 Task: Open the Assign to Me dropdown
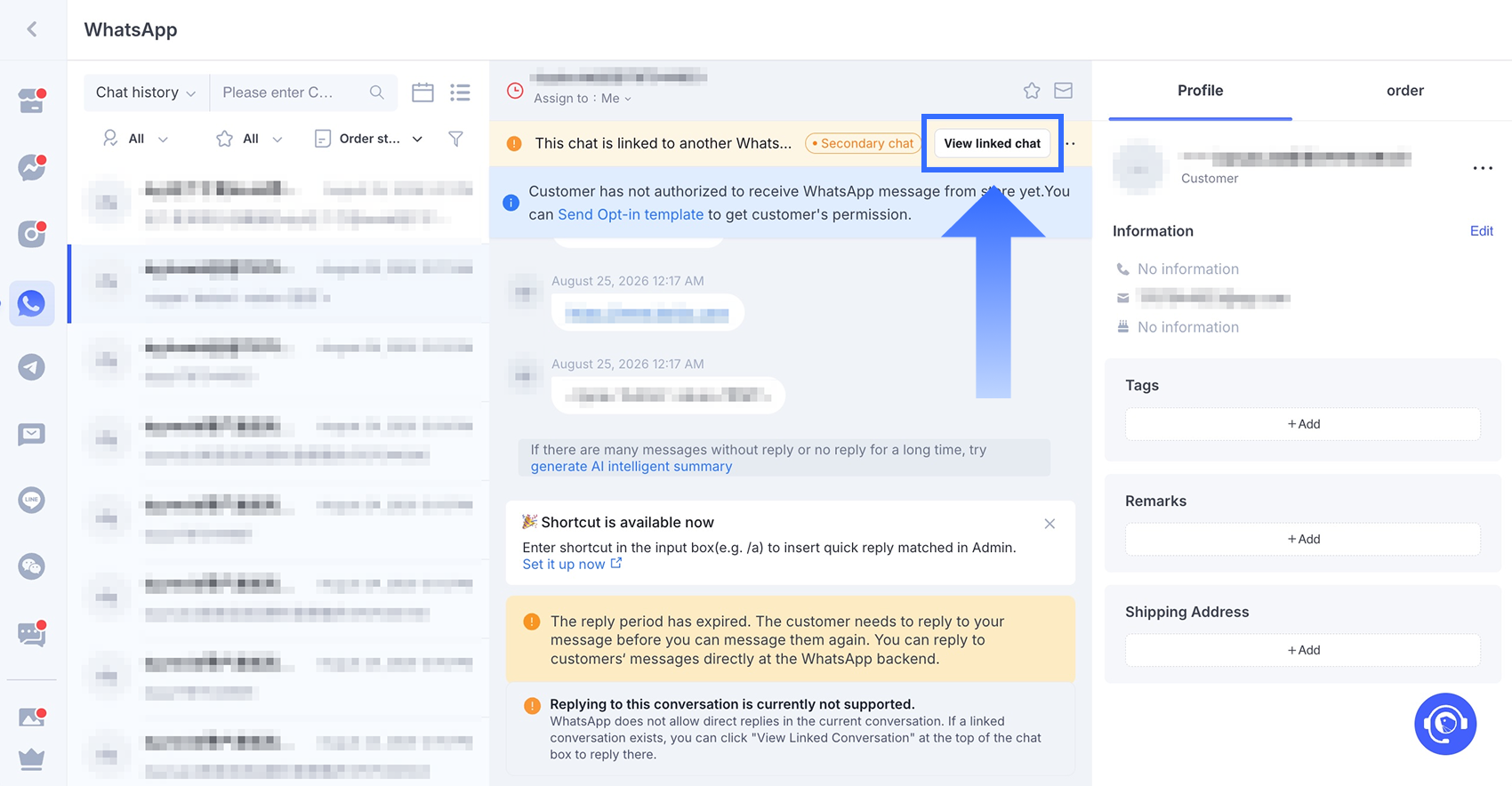click(x=583, y=99)
